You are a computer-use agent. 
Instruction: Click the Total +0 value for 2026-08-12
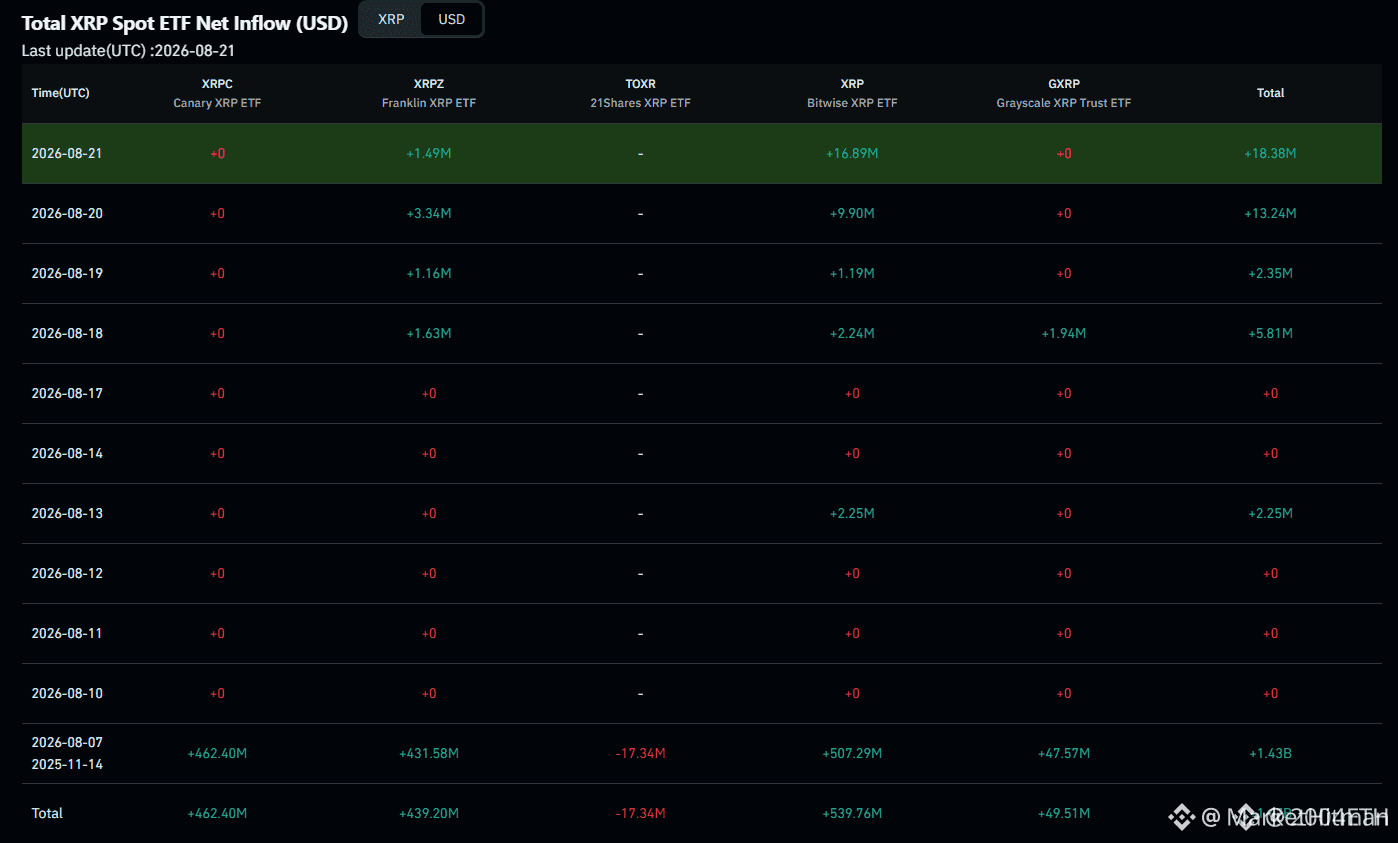(1270, 573)
